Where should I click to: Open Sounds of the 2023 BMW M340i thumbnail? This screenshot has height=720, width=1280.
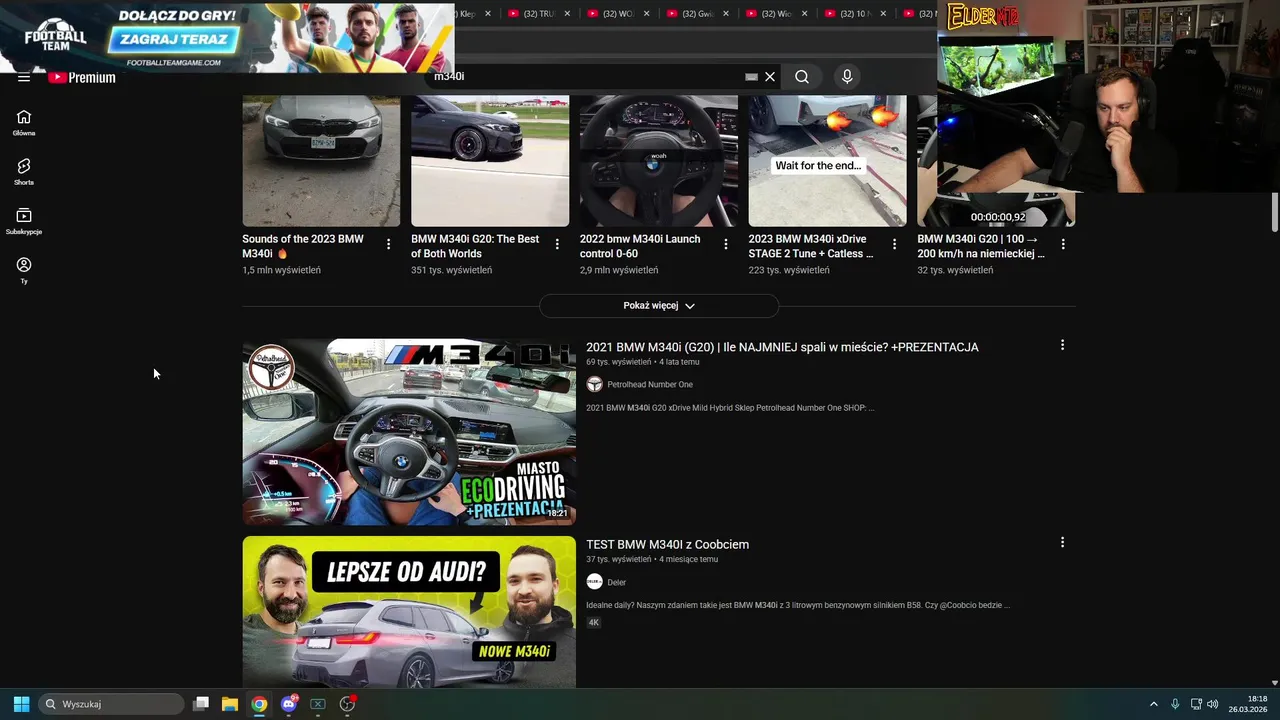(x=321, y=161)
